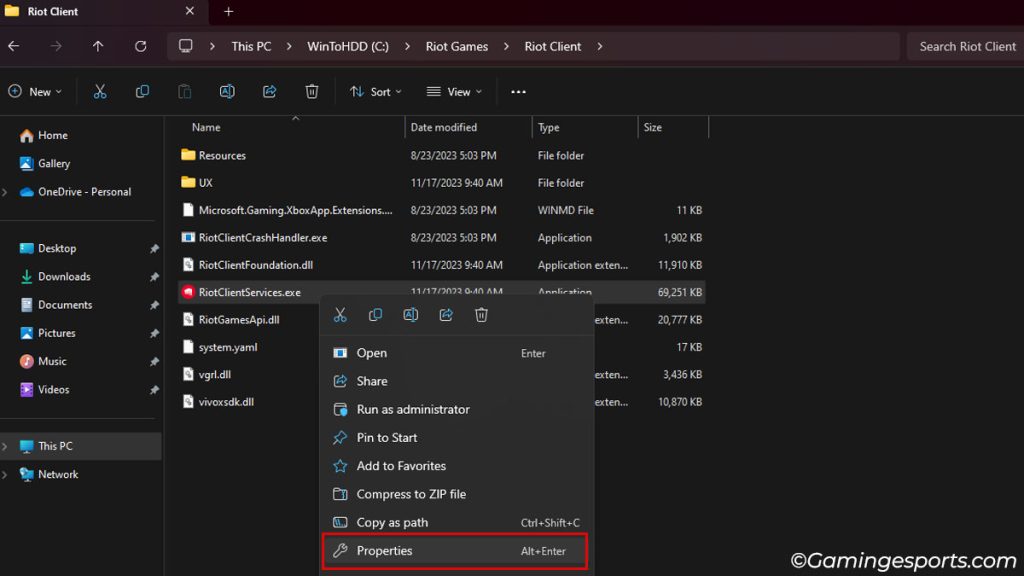
Task: Click Share icon in the context menu
Action: click(x=446, y=315)
